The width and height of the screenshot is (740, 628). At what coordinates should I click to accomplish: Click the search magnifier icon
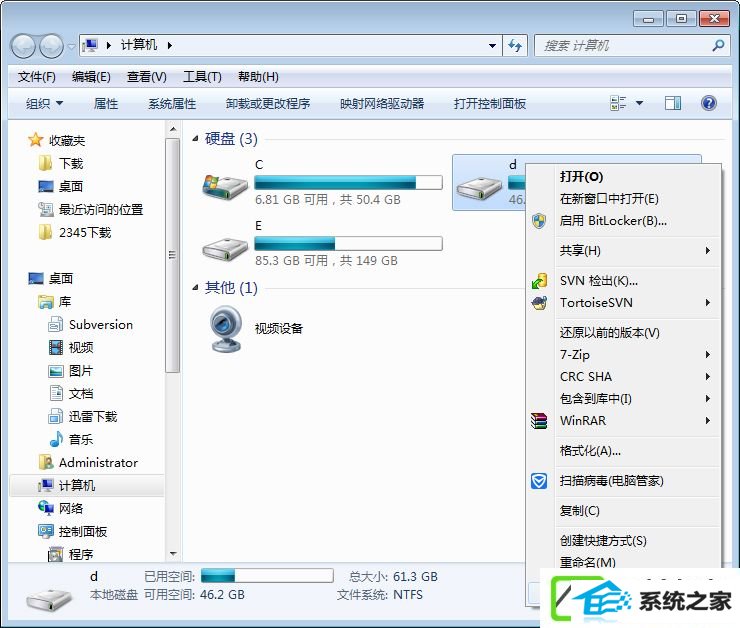[718, 46]
